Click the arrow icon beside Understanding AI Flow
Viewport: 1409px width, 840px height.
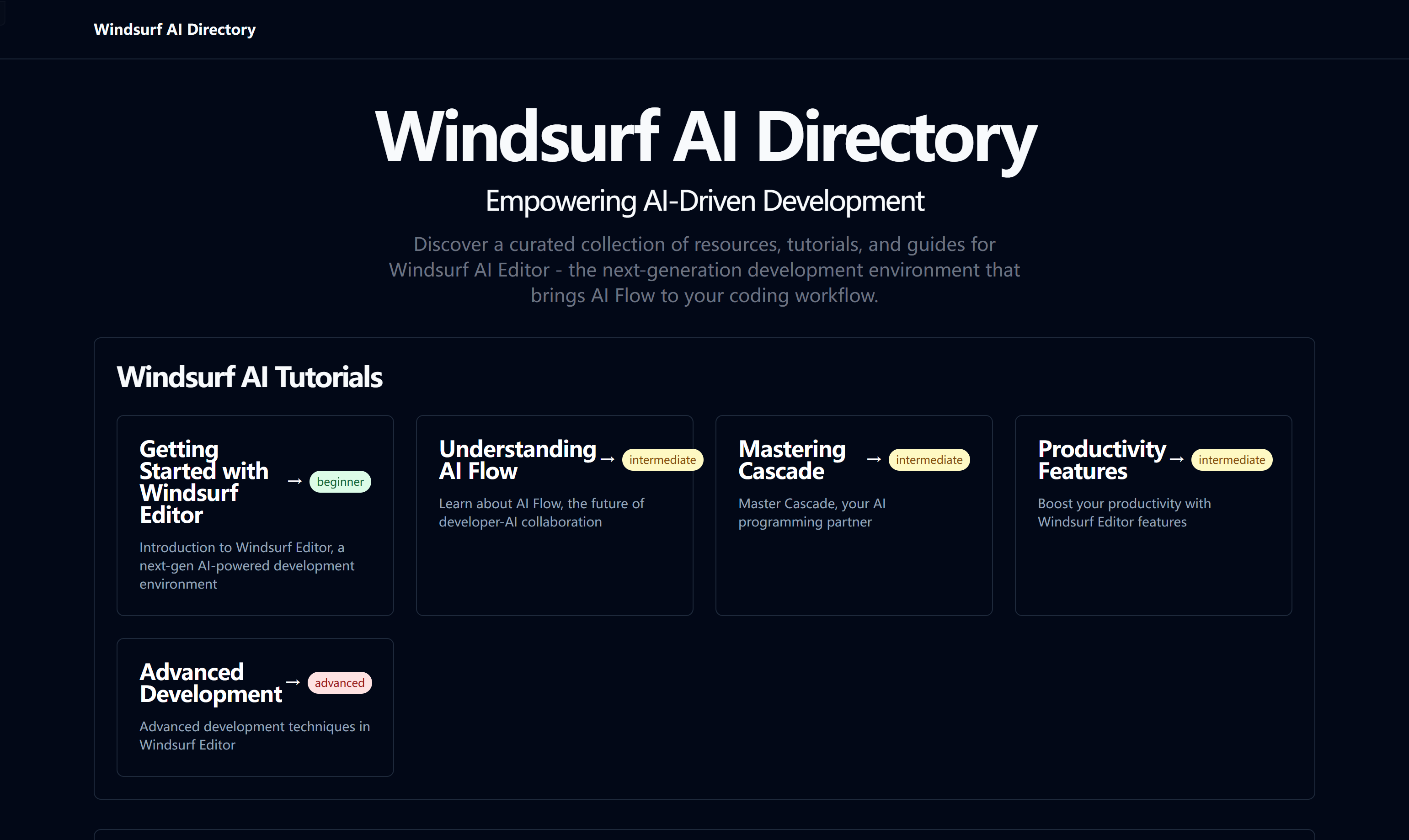[608, 459]
